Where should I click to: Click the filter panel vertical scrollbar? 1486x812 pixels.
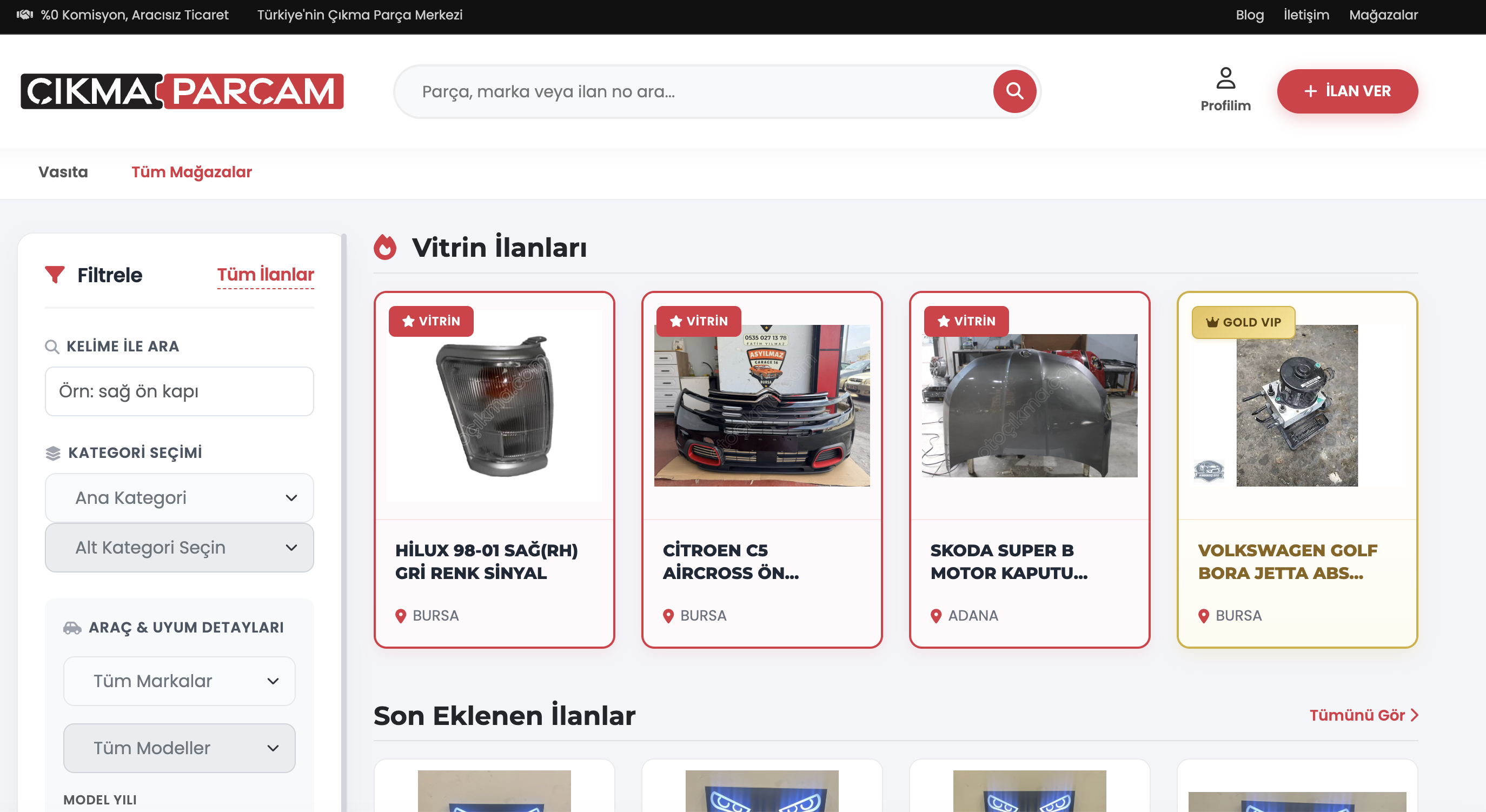pyautogui.click(x=344, y=522)
